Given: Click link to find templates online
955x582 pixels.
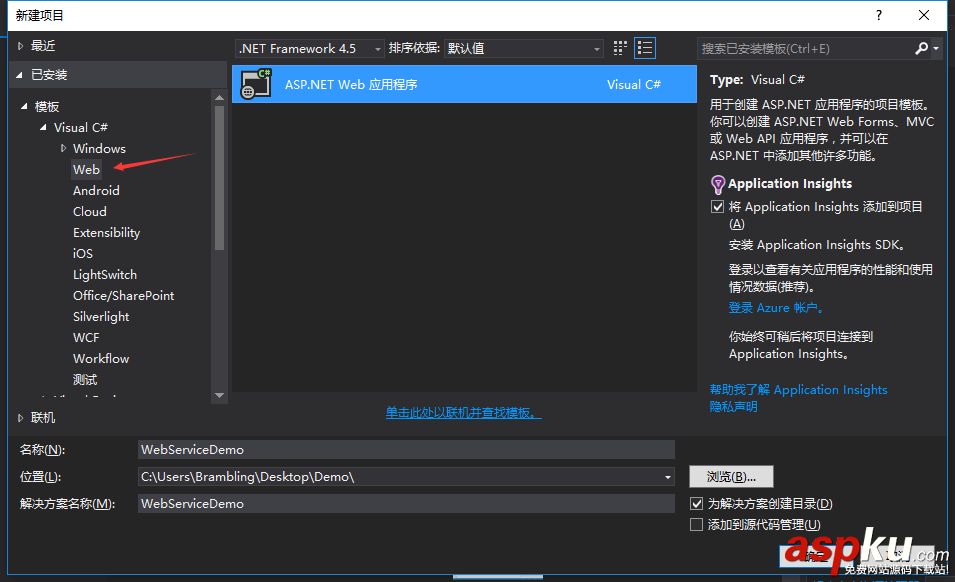Looking at the screenshot, I should 463,413.
